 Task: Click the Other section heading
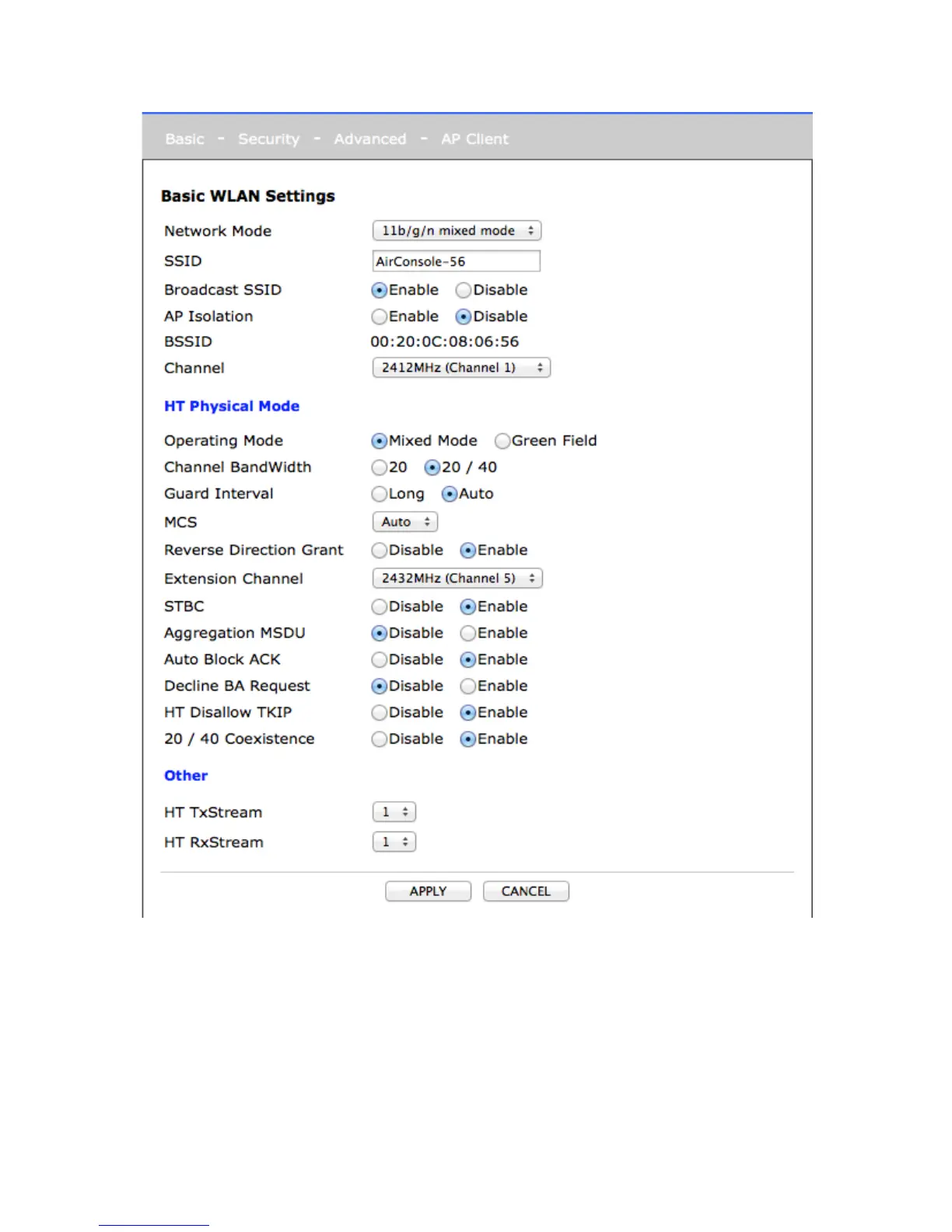coord(186,775)
